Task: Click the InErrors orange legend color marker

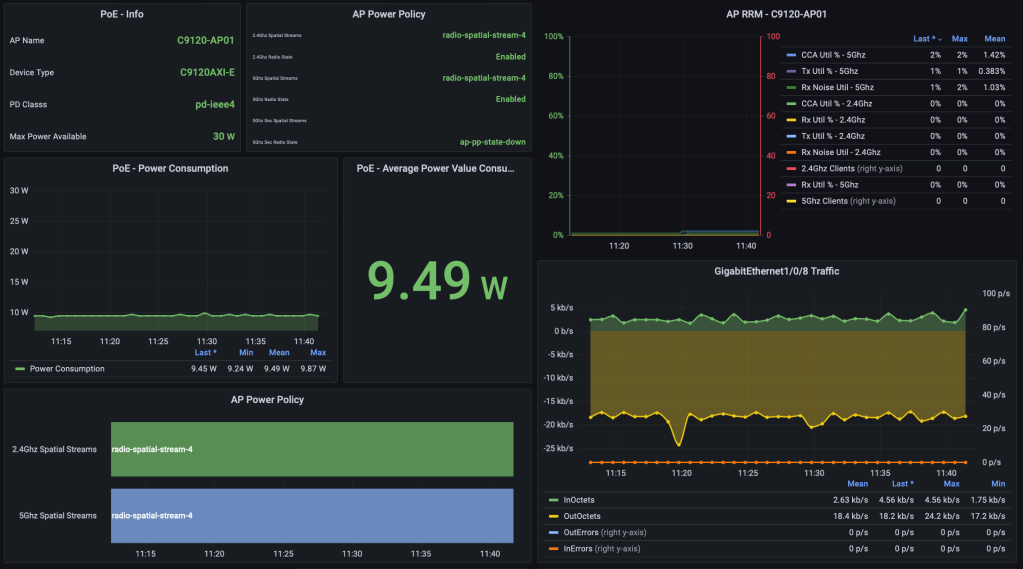Action: (x=554, y=549)
